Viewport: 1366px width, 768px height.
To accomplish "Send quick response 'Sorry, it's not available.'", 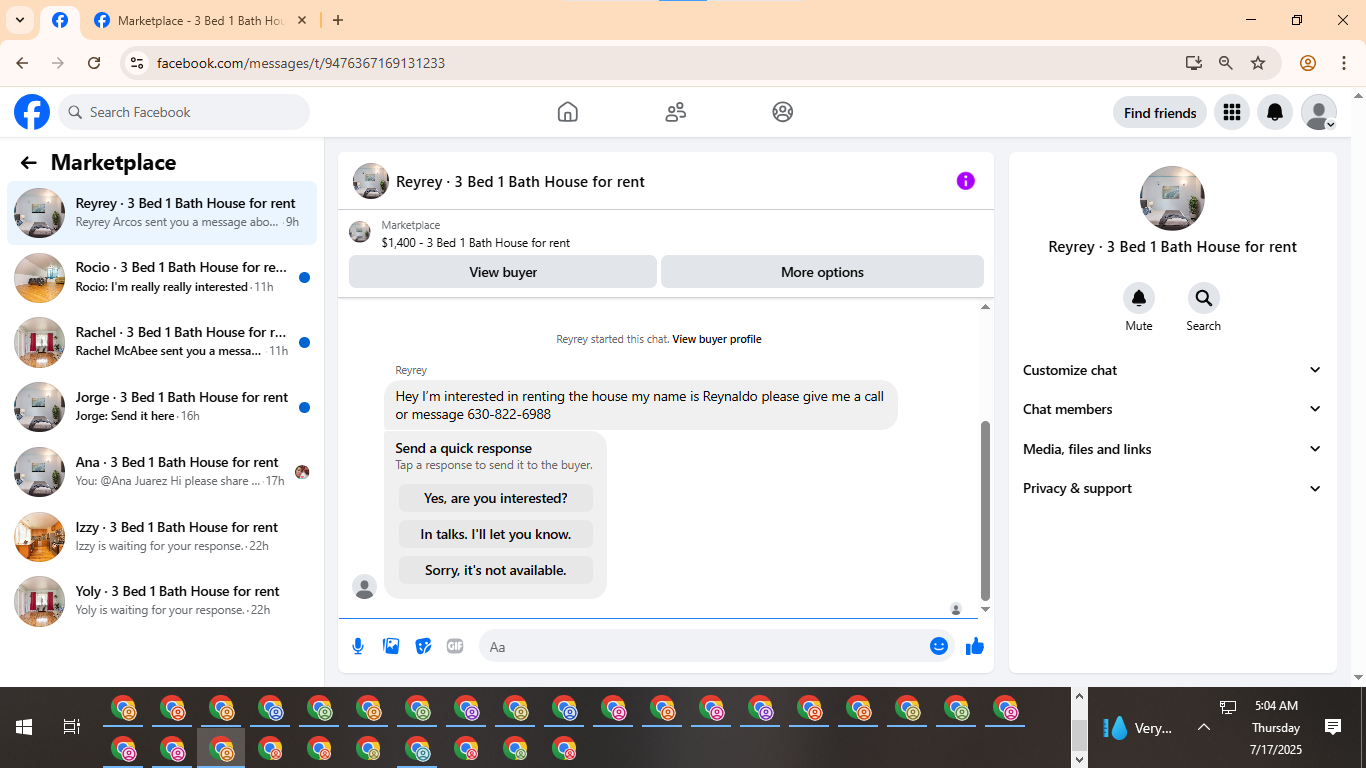I will pyautogui.click(x=496, y=570).
